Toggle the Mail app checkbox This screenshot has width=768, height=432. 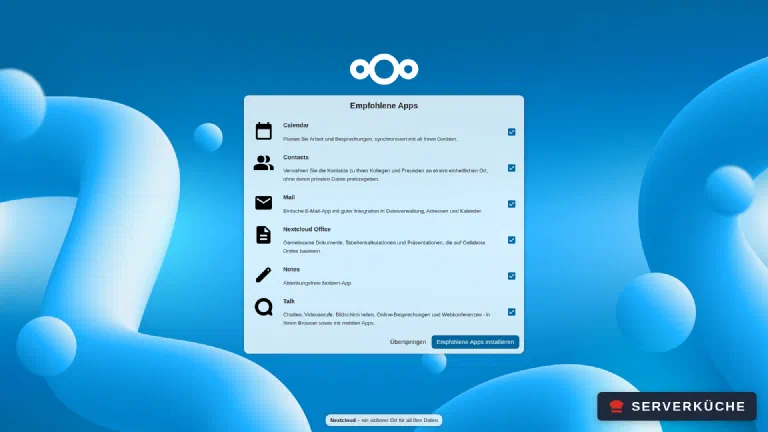tap(511, 204)
